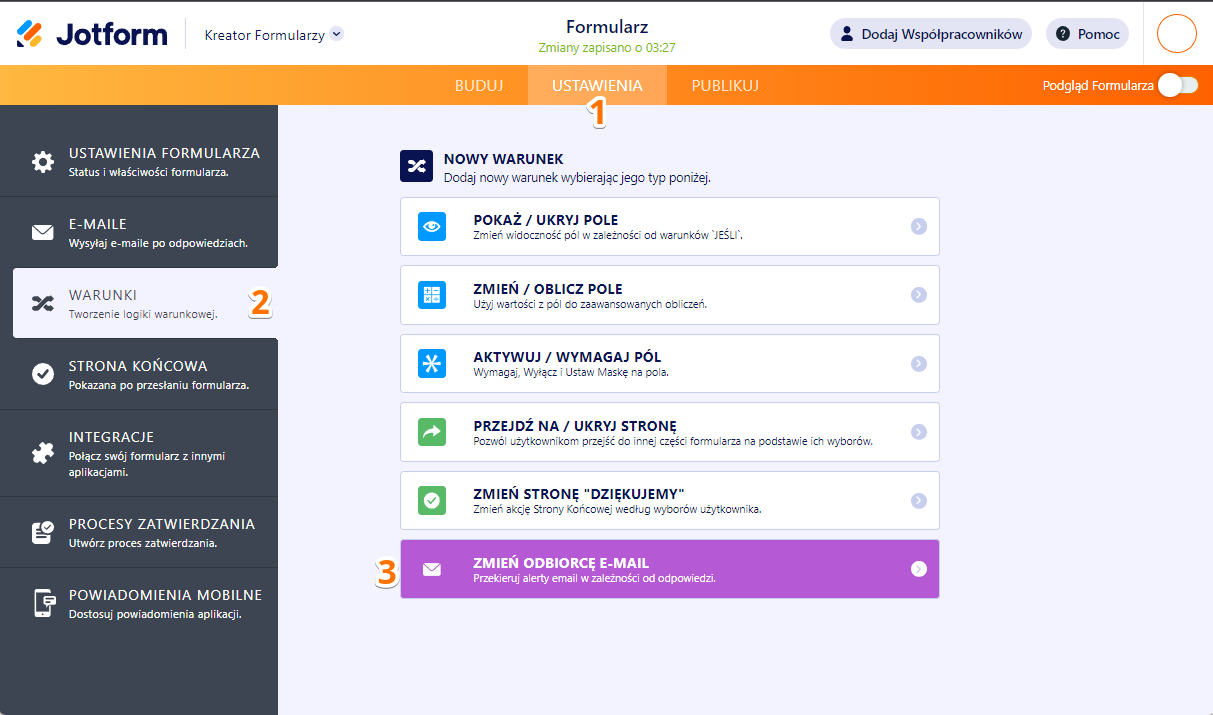
Task: Click the Formularz title text
Action: [x=607, y=27]
